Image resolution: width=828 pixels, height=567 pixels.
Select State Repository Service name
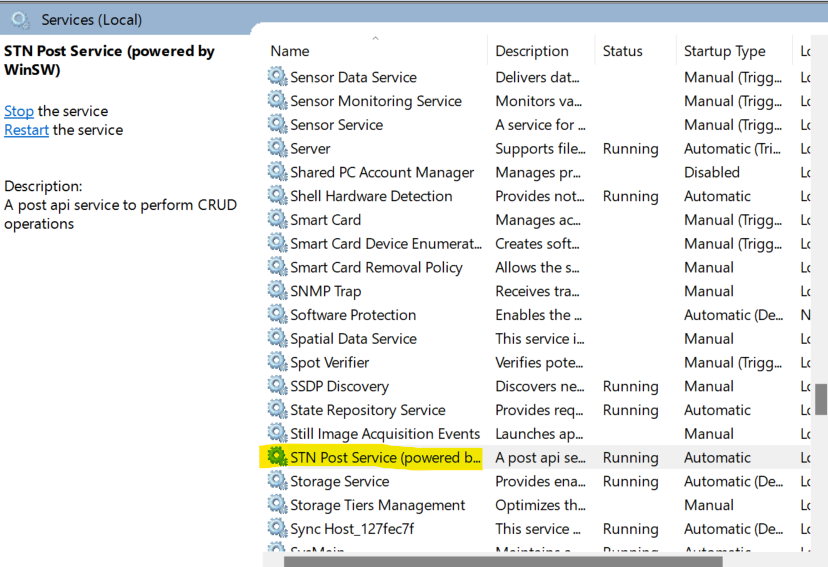(368, 410)
